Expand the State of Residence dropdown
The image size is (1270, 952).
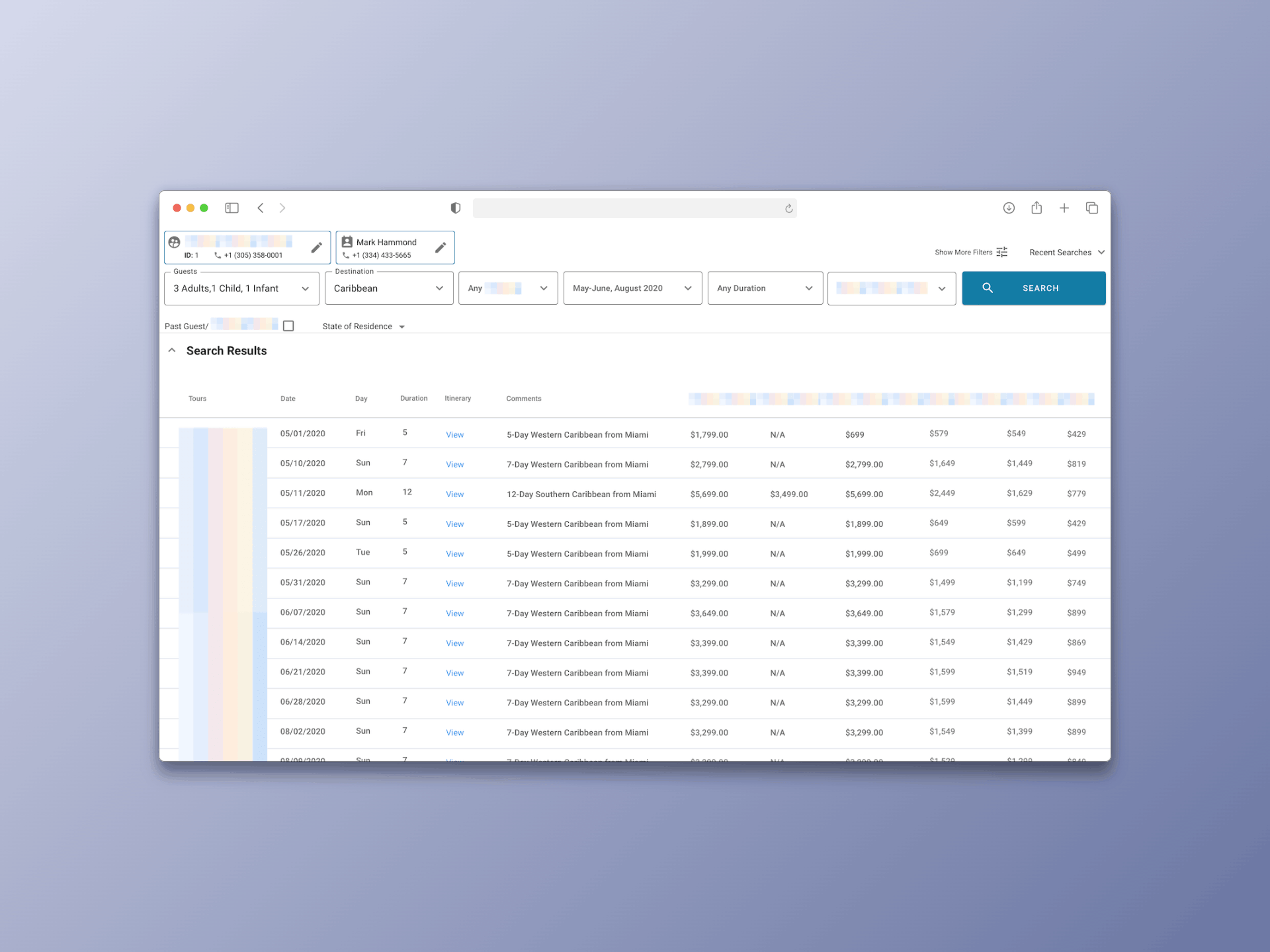(363, 327)
